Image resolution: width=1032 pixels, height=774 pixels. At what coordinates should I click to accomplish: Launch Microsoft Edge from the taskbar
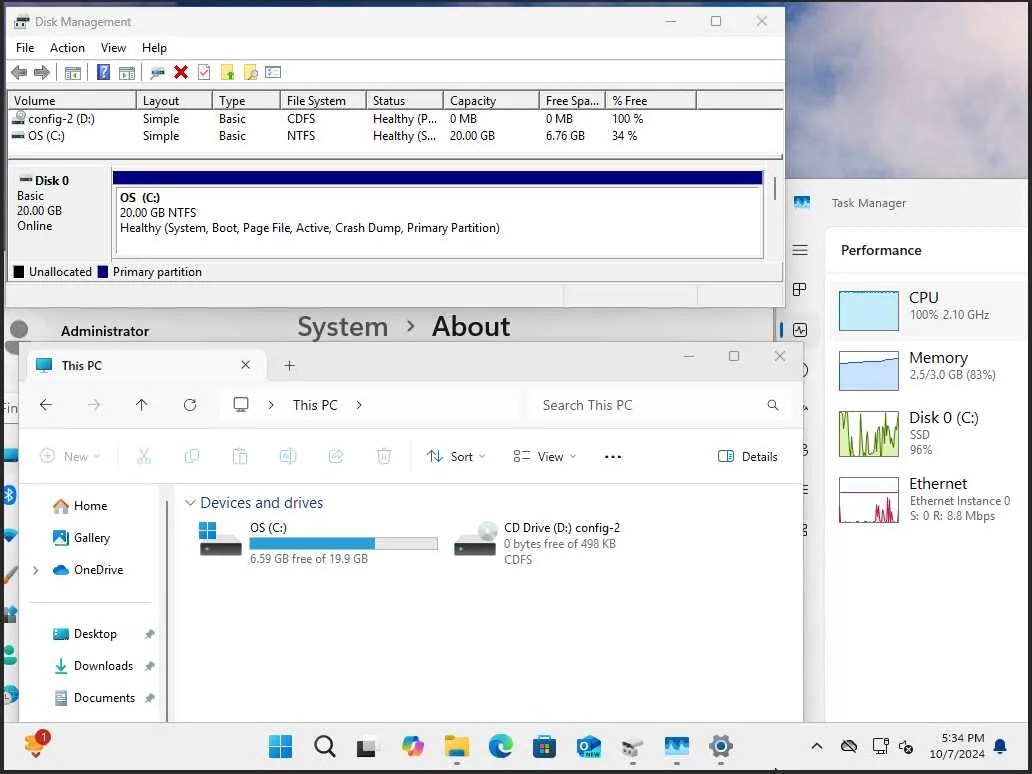500,747
